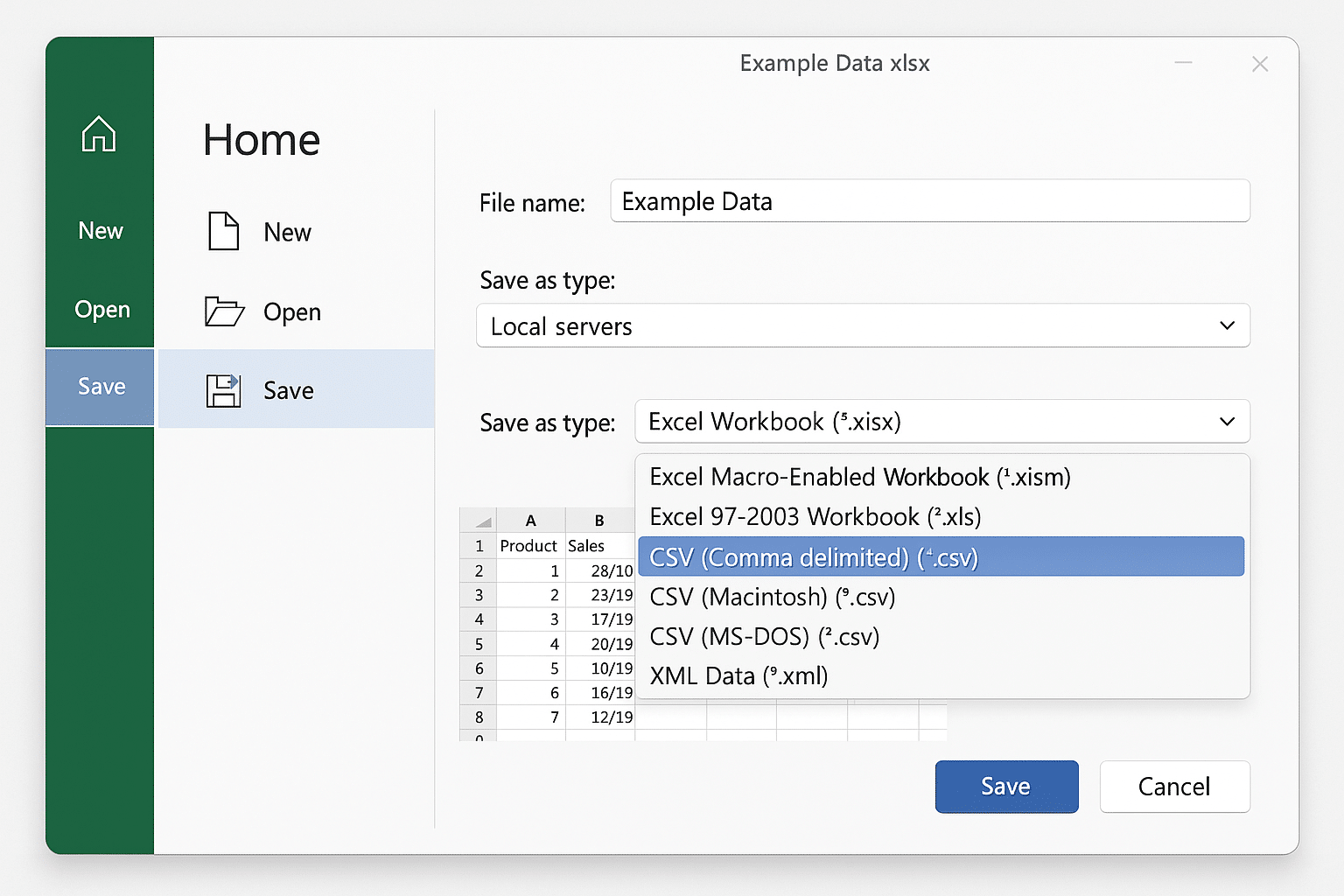Click the blue Save button
1344x896 pixels.
click(x=1006, y=787)
